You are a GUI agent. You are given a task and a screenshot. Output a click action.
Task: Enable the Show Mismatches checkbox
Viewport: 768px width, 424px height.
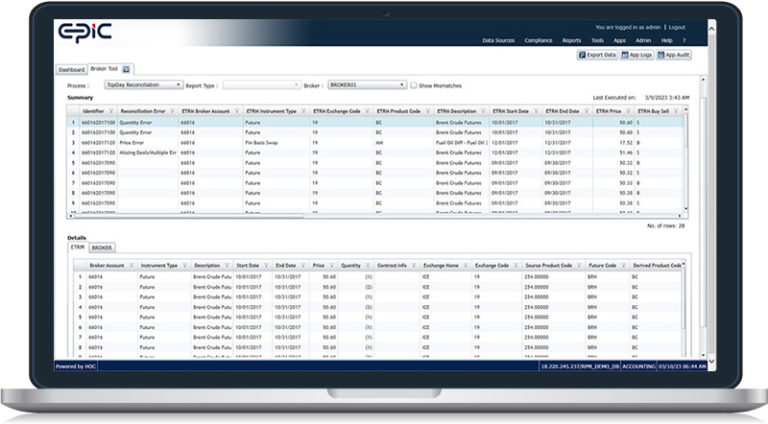415,86
